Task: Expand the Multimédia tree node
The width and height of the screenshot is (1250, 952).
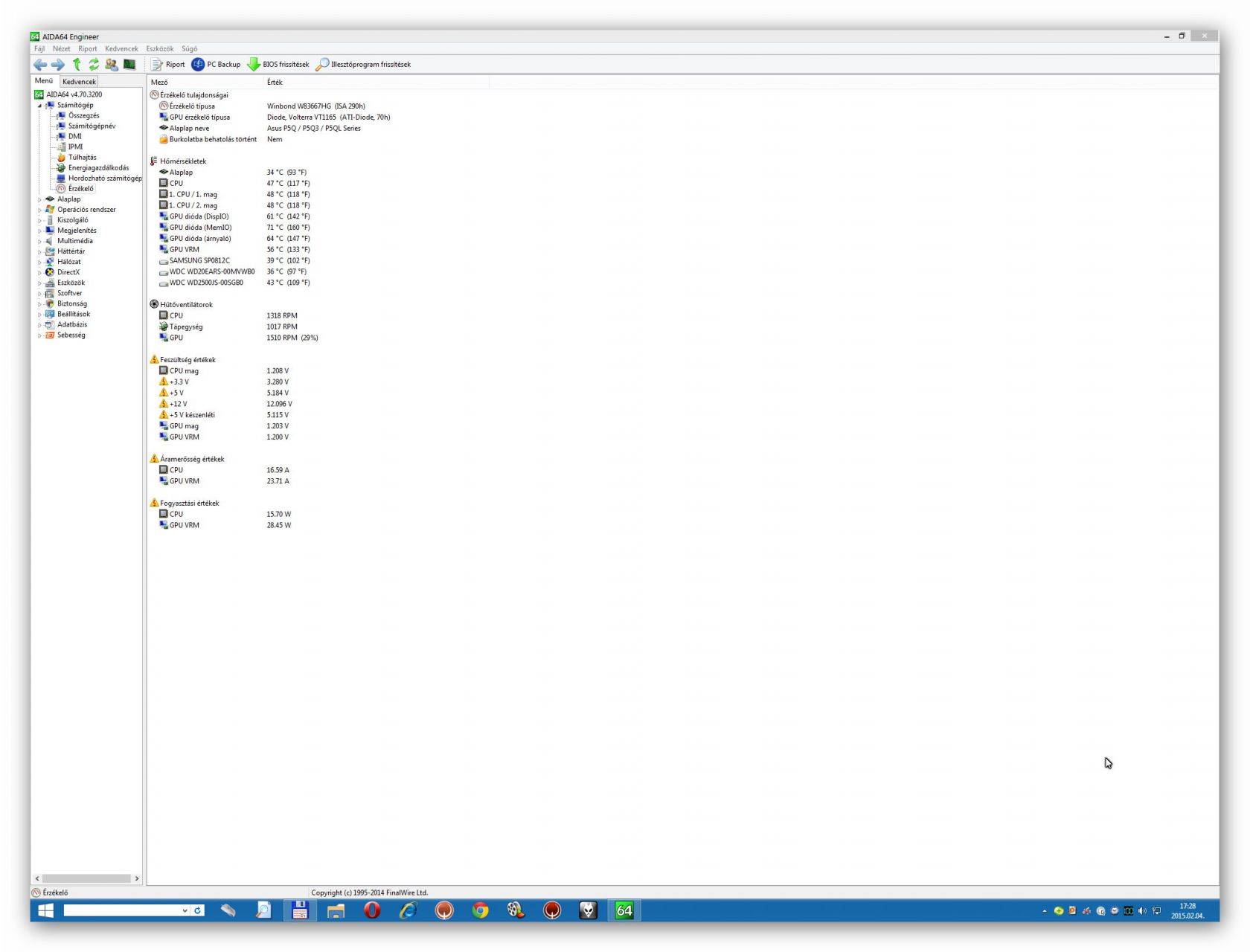Action: [x=40, y=241]
